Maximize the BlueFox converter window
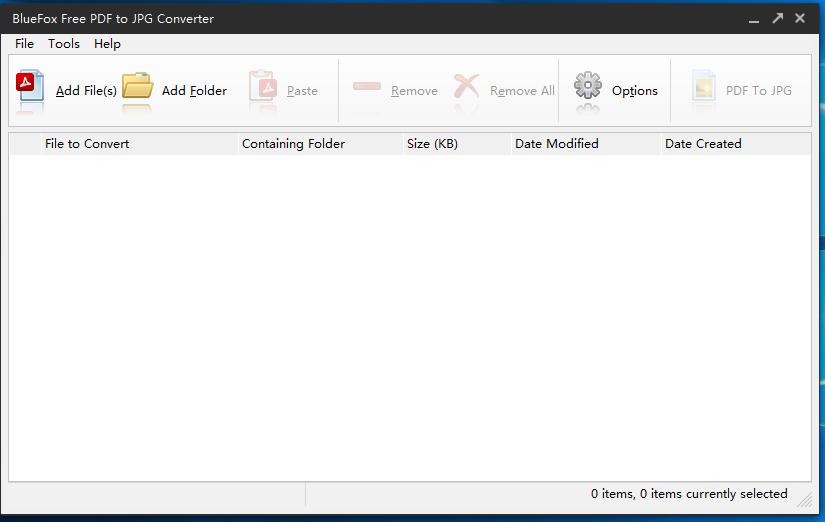Image resolution: width=825 pixels, height=522 pixels. [777, 18]
